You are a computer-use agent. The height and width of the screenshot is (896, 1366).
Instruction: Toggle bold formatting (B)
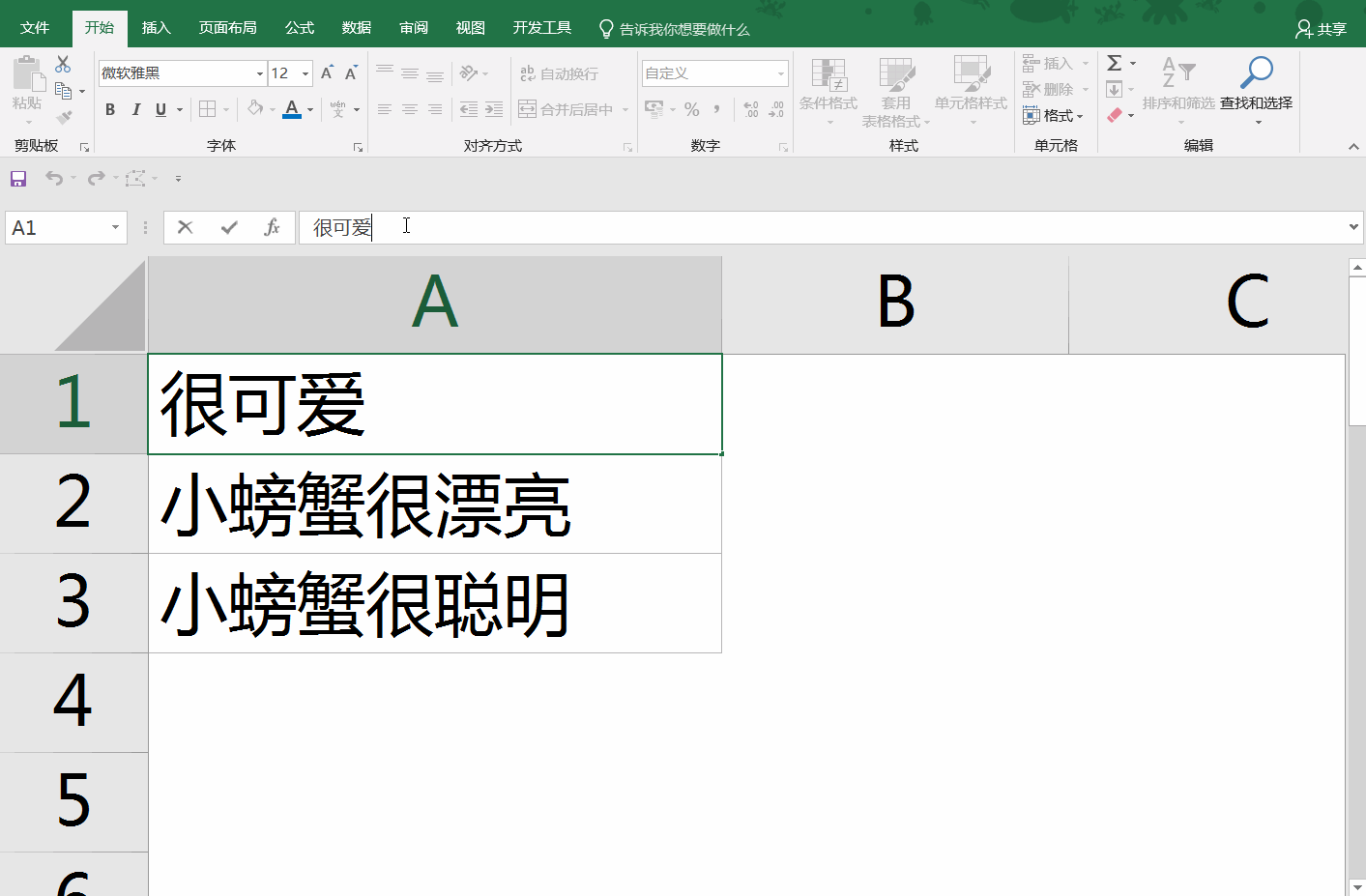(x=110, y=109)
